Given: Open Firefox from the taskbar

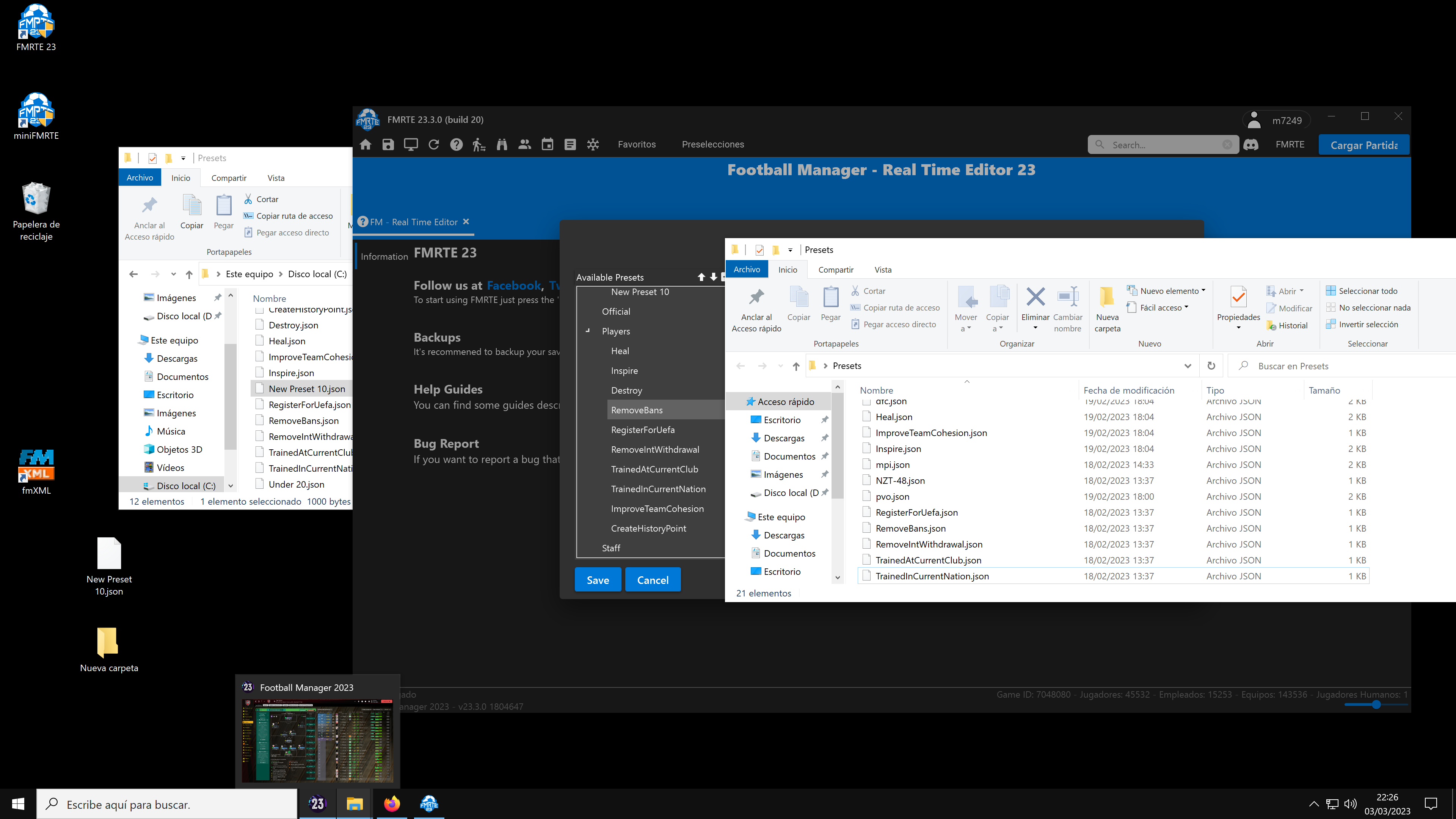Looking at the screenshot, I should 392,804.
